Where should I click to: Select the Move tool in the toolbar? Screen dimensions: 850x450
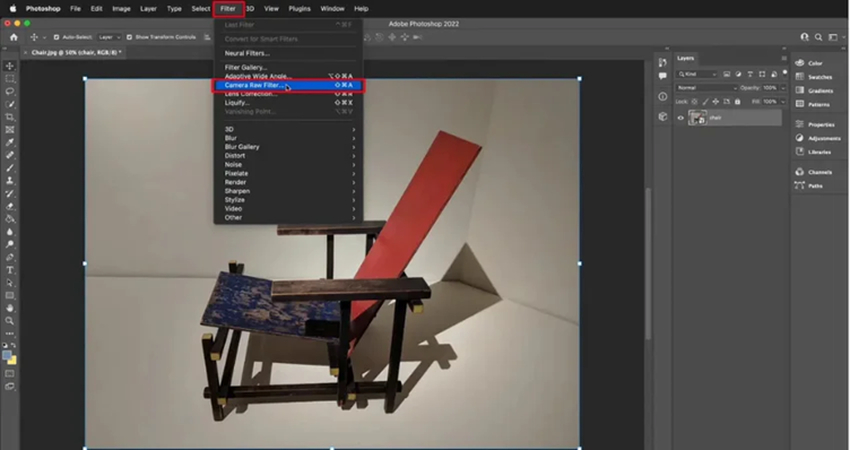pos(10,66)
